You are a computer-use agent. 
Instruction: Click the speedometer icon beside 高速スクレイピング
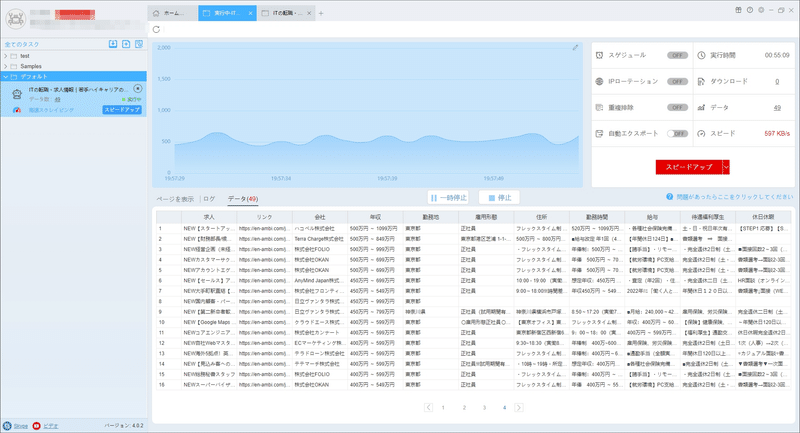(17, 110)
